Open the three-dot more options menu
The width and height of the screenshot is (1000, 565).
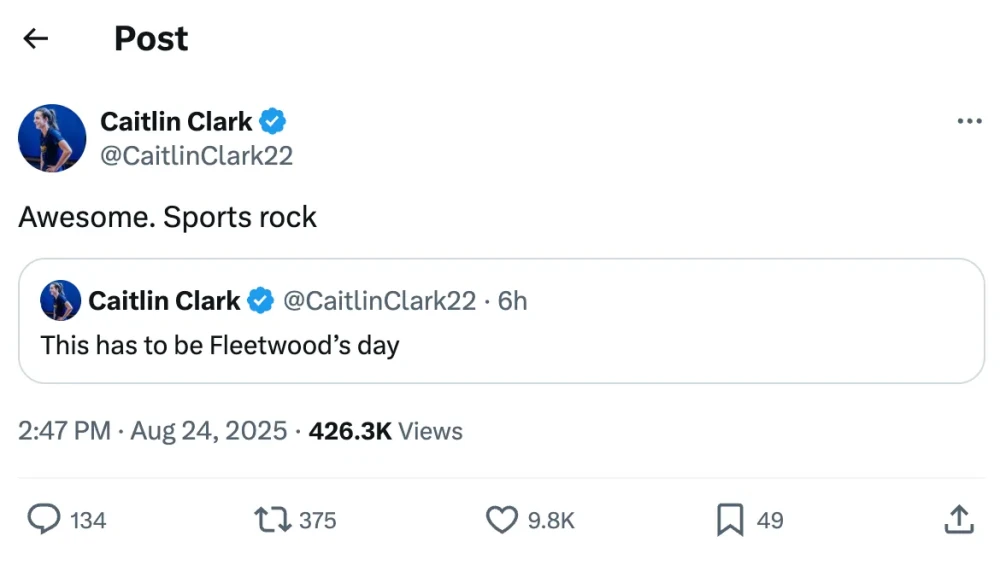click(x=969, y=122)
